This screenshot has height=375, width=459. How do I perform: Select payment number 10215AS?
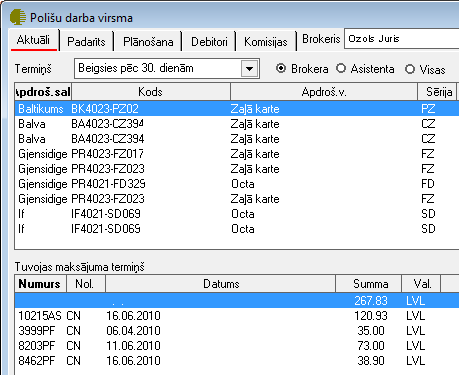point(40,315)
